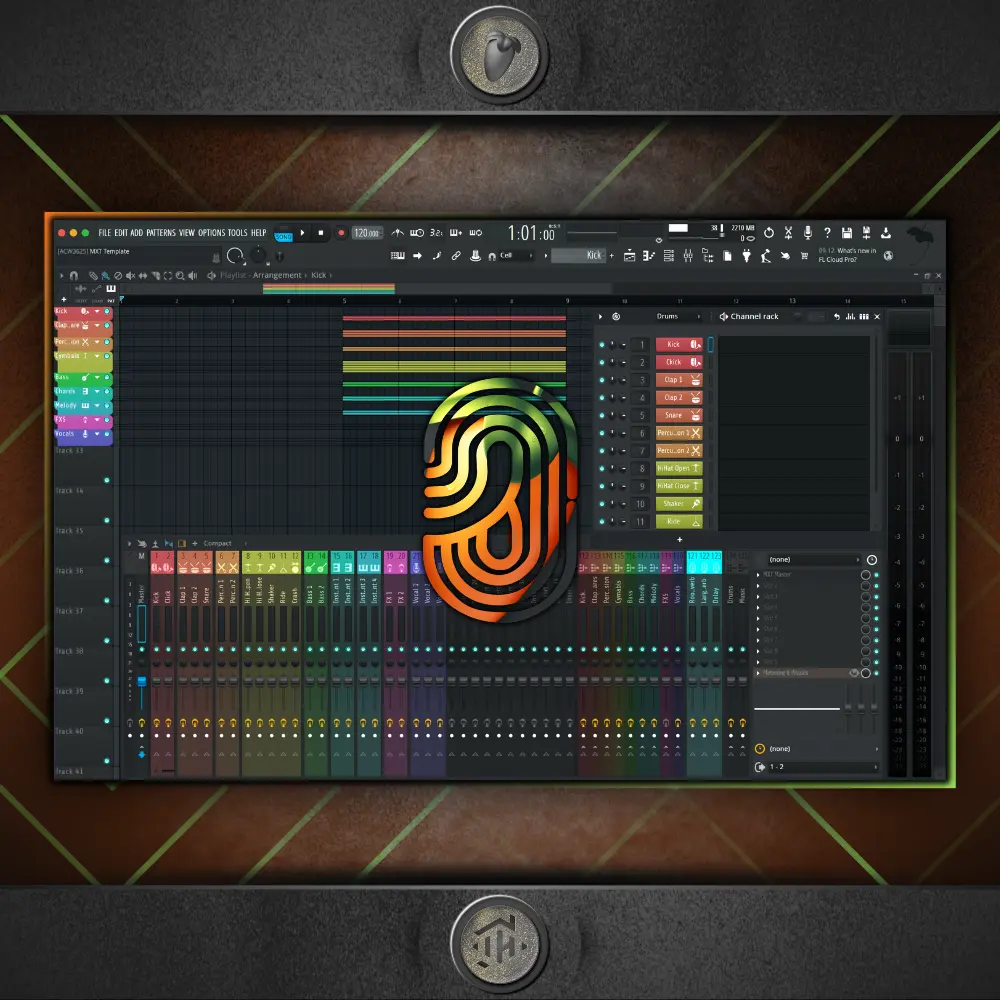Viewport: 1000px width, 1000px height.
Task: Click the graph editor icon in Channel rack
Action: 849,317
